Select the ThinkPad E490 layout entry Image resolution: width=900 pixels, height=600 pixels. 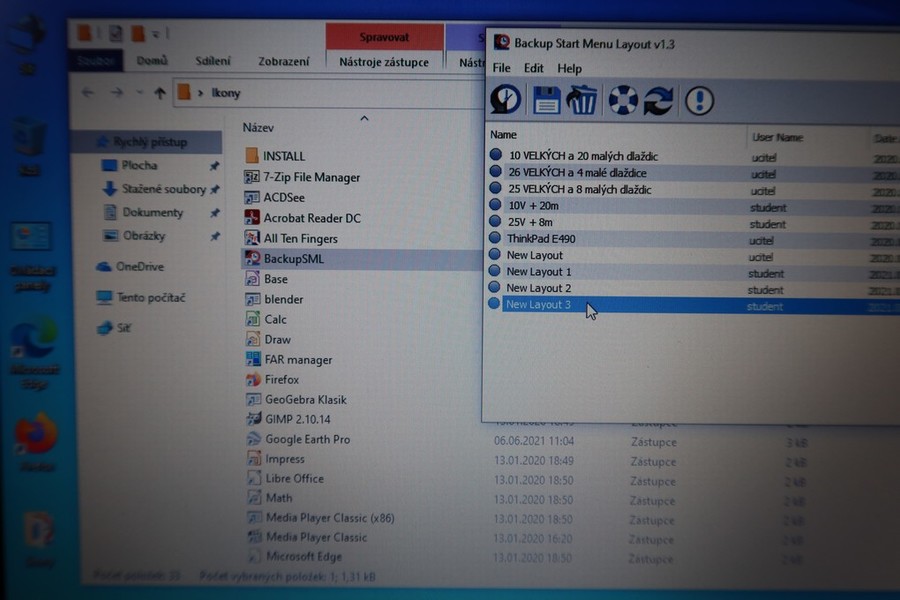[x=540, y=239]
